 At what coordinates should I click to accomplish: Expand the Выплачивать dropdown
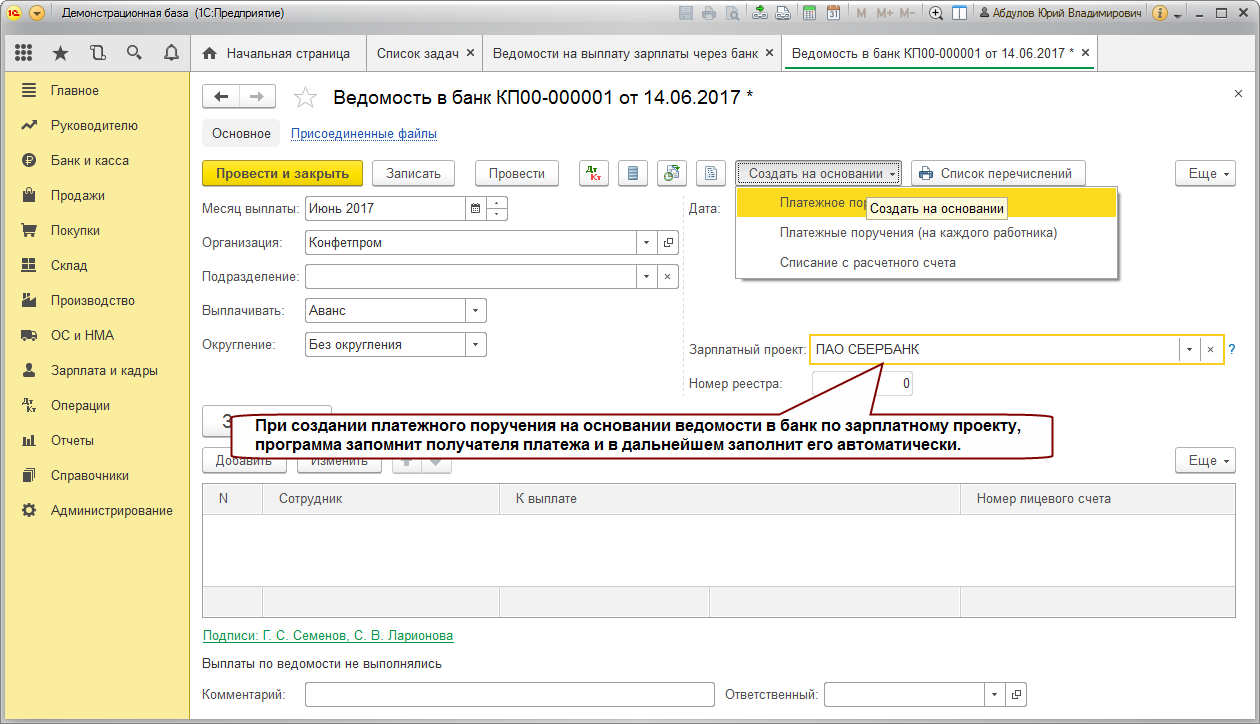tap(476, 310)
